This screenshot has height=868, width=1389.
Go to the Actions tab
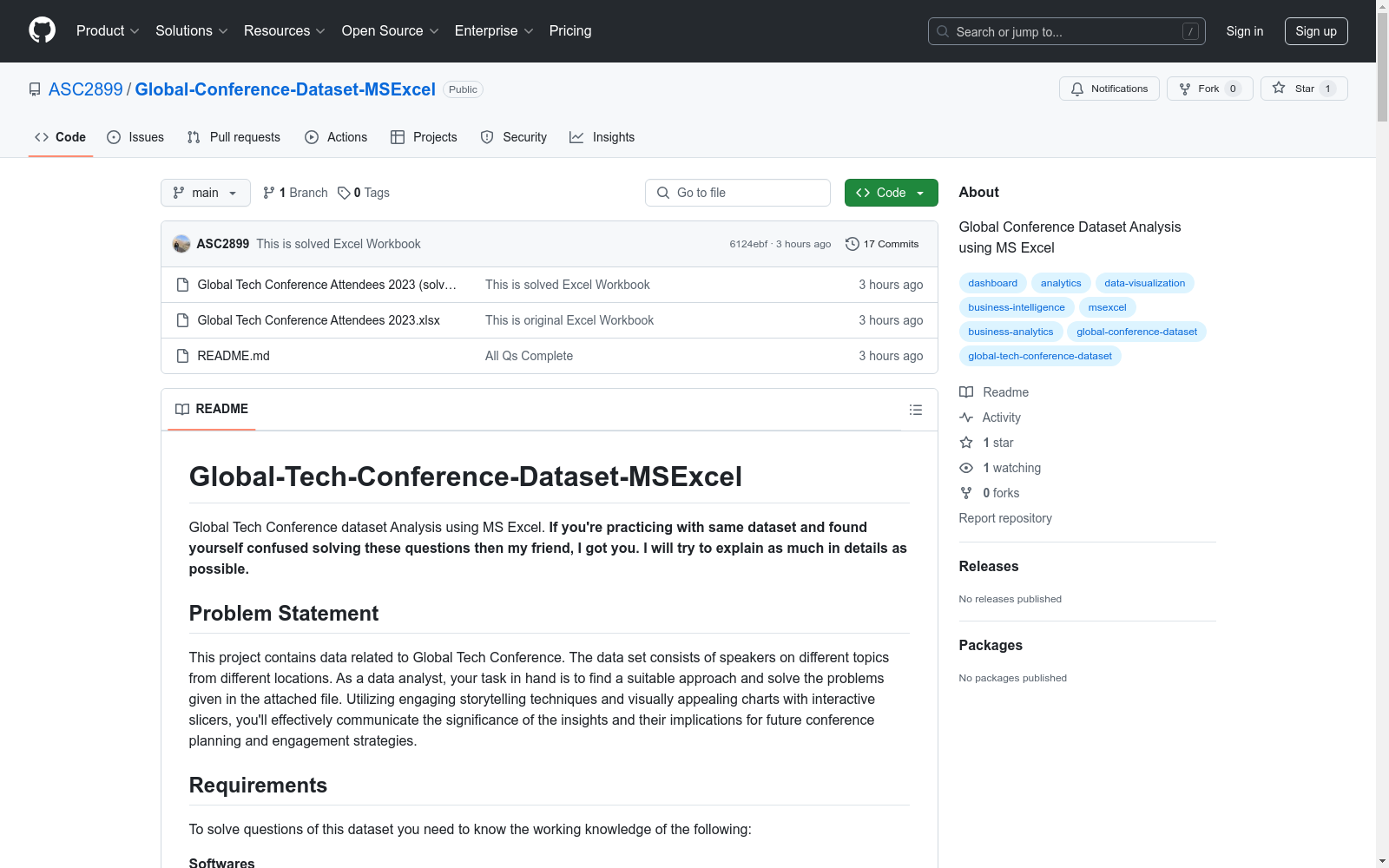pos(336,137)
